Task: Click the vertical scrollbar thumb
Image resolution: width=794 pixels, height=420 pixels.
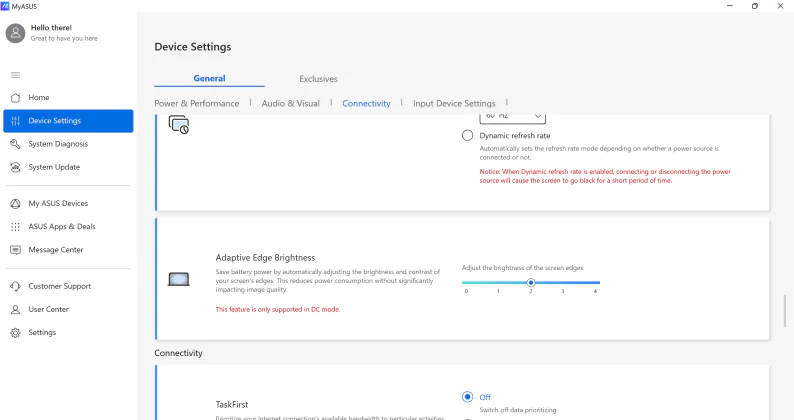Action: (x=785, y=311)
